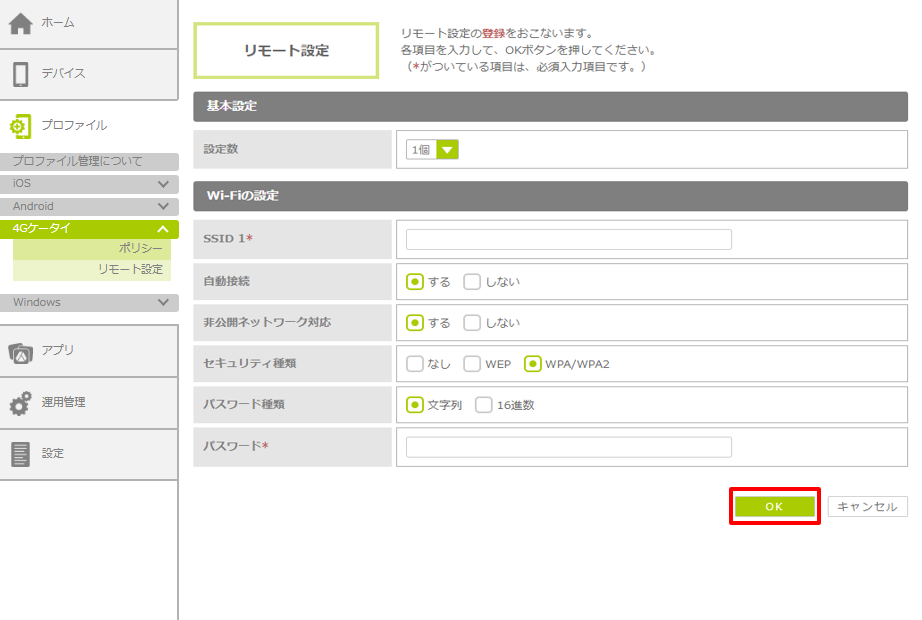Open the Device phone icon
Image resolution: width=922 pixels, height=620 pixels.
coord(21,74)
